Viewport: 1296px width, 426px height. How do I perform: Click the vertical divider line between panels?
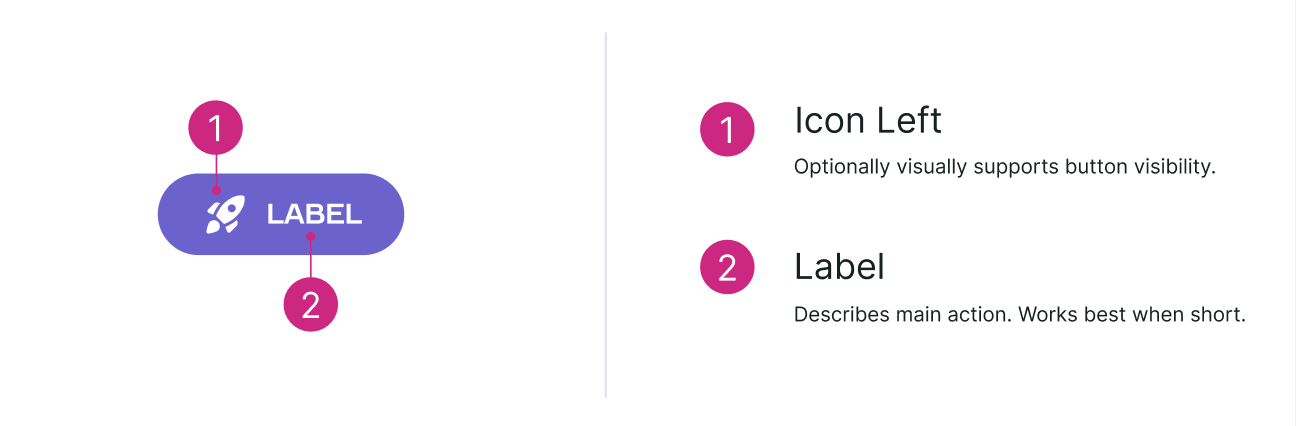click(606, 214)
